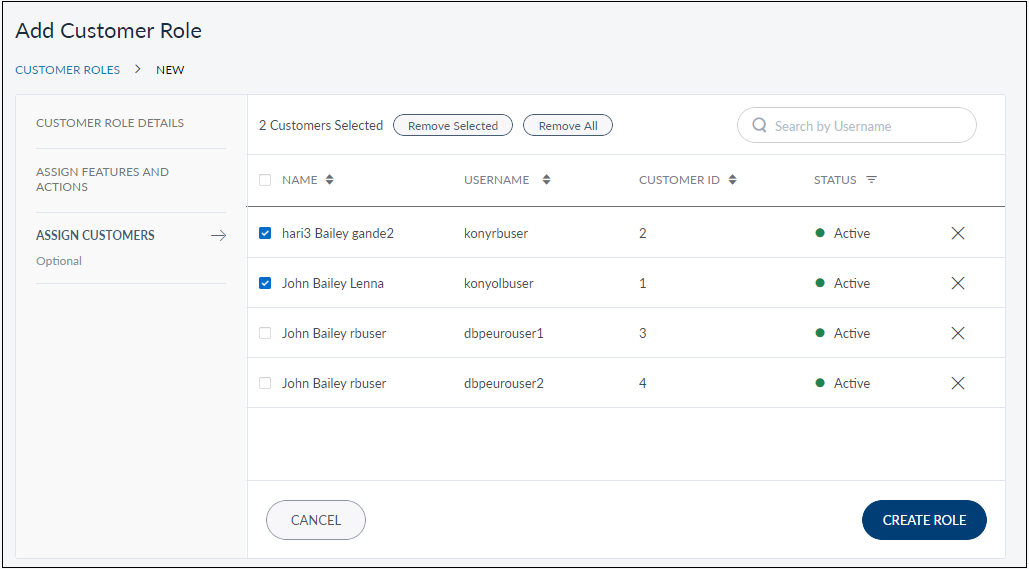Viewport: 1029px width, 569px height.
Task: Open the Status filter dropdown
Action: click(x=871, y=180)
